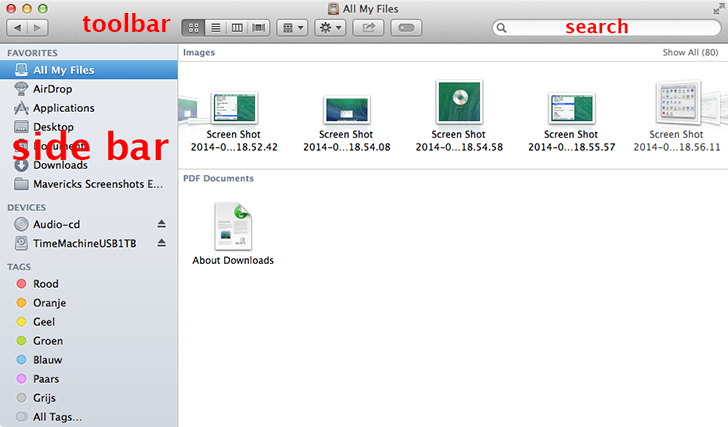Screen dimensions: 728x427
Task: Click the PDF Documents section header
Action: [x=218, y=178]
